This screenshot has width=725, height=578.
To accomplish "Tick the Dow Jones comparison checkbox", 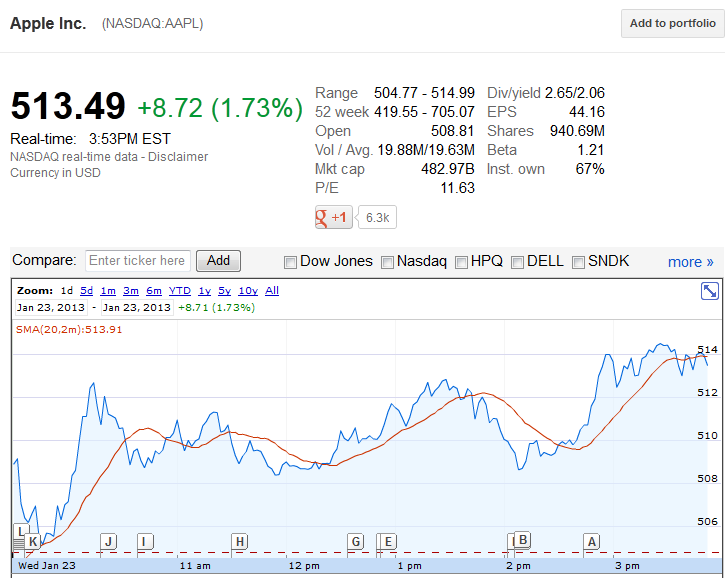I will (x=290, y=263).
